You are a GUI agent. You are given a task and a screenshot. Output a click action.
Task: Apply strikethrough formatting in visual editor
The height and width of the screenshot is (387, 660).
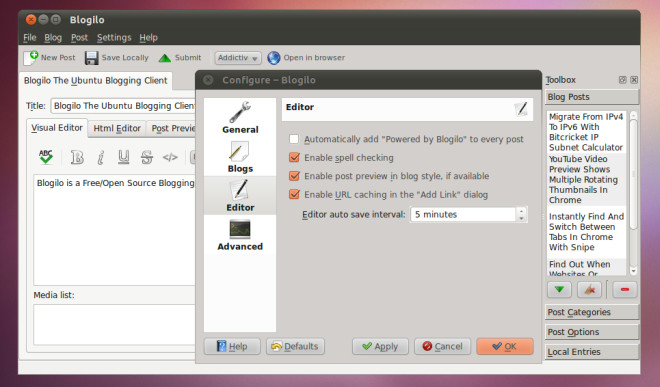146,157
